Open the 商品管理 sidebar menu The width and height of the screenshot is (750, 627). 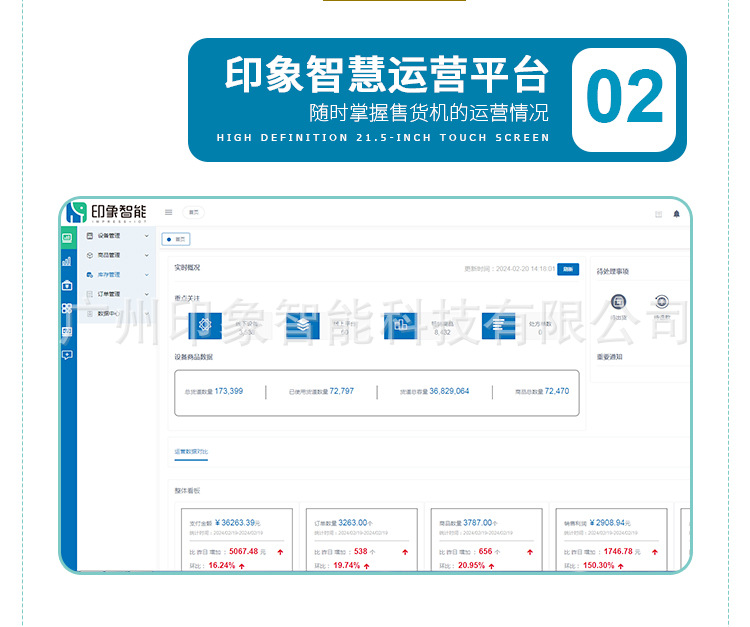pos(117,255)
